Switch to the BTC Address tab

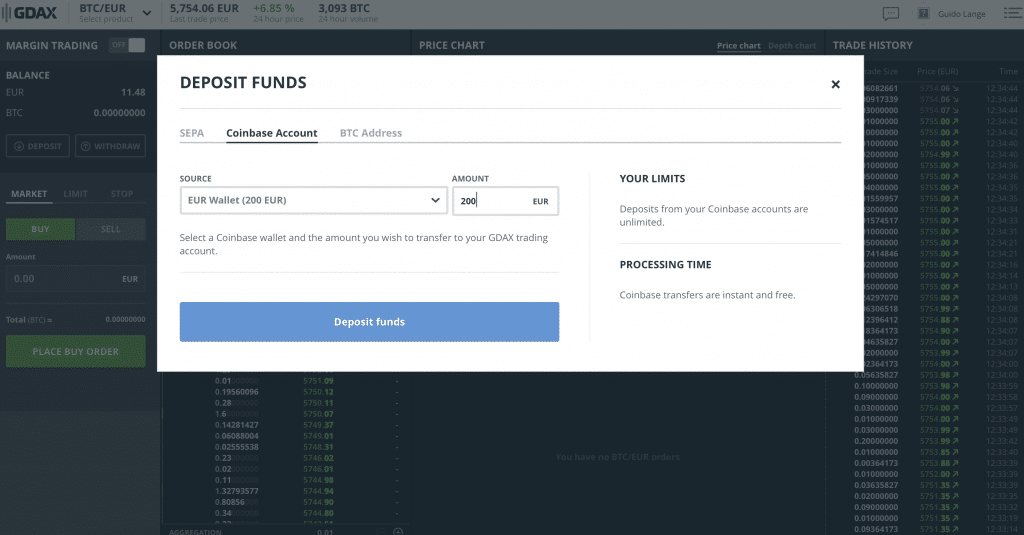click(370, 133)
